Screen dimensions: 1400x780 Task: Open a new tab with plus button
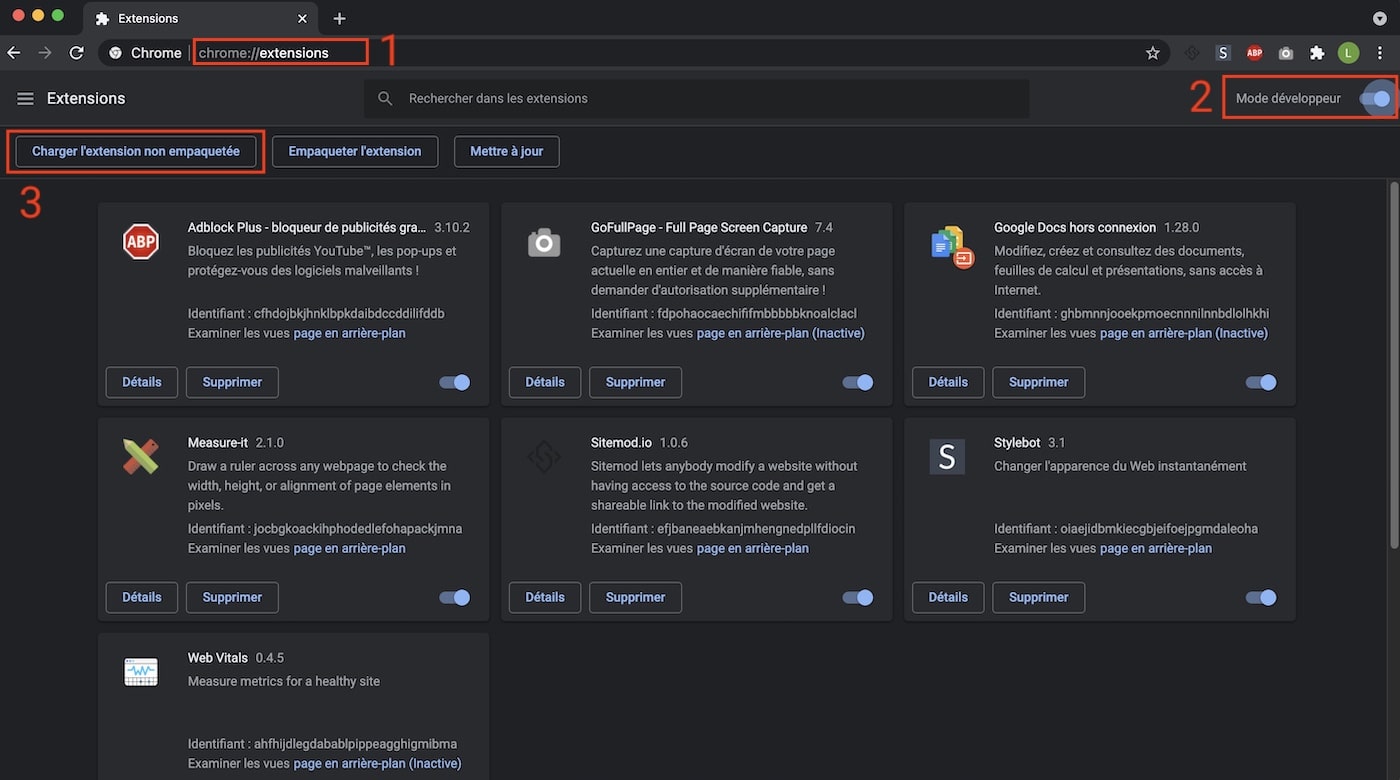339,18
